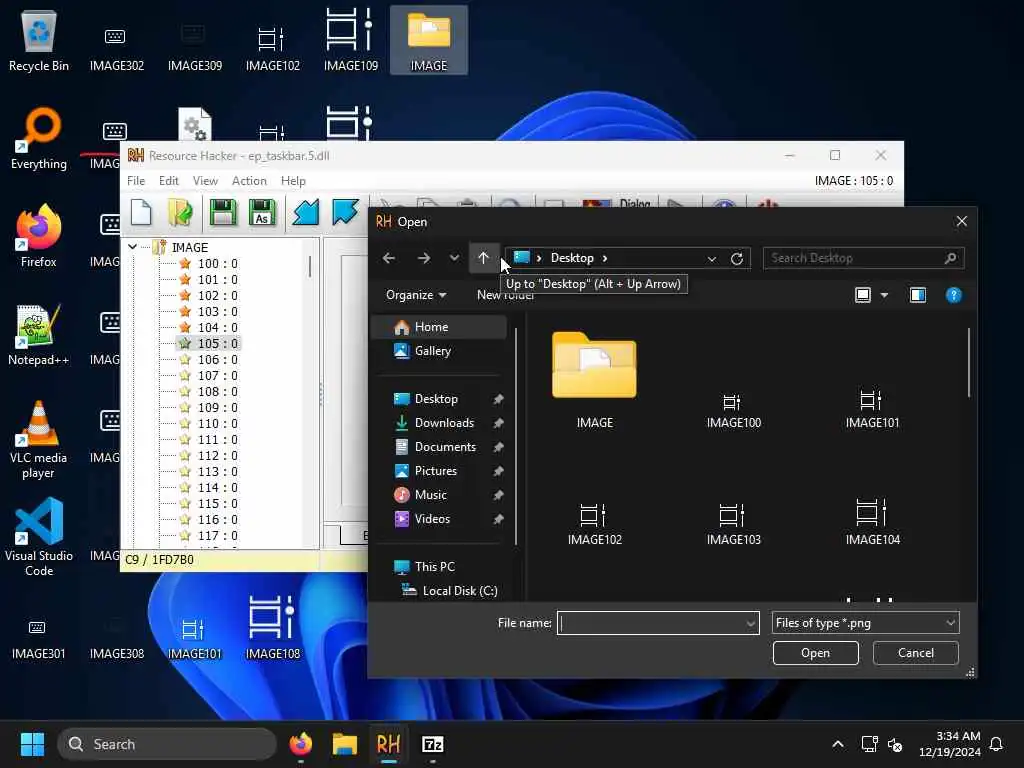Refresh the Desktop folder listing

[737, 259]
